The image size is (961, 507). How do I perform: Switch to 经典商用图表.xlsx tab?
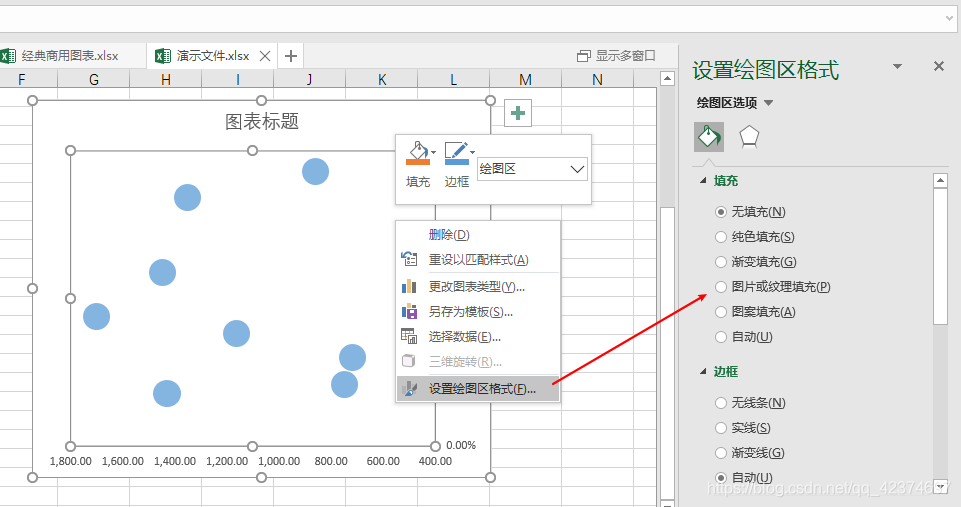click(72, 56)
